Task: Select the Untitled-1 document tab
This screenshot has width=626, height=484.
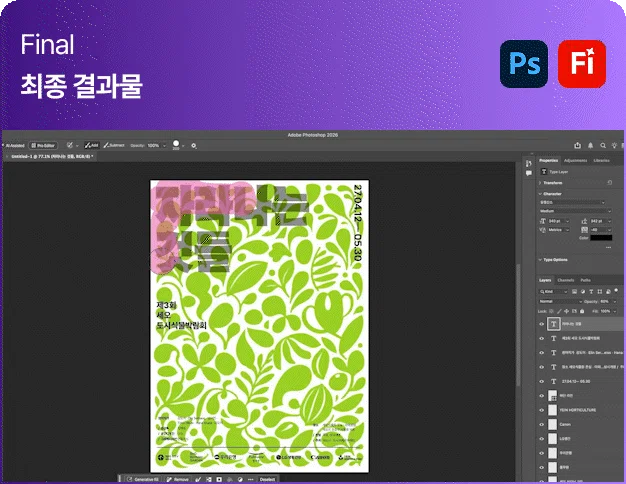Action: click(52, 157)
